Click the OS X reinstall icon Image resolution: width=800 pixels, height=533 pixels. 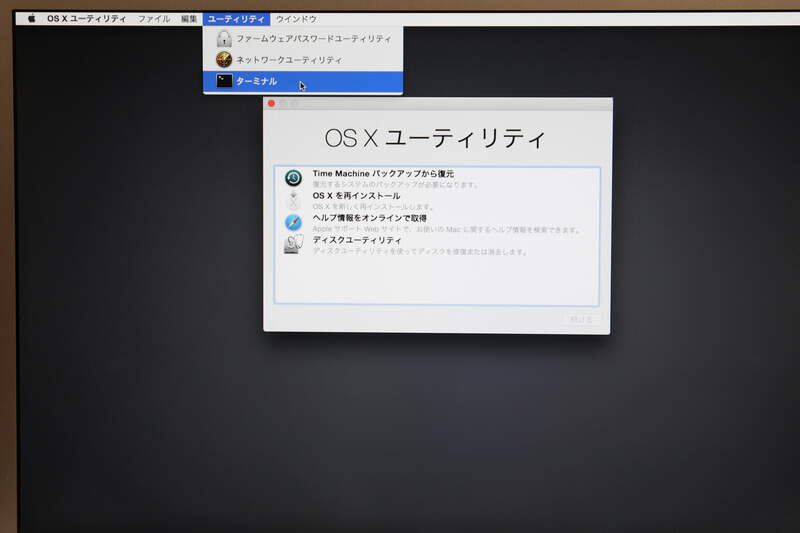coord(293,200)
